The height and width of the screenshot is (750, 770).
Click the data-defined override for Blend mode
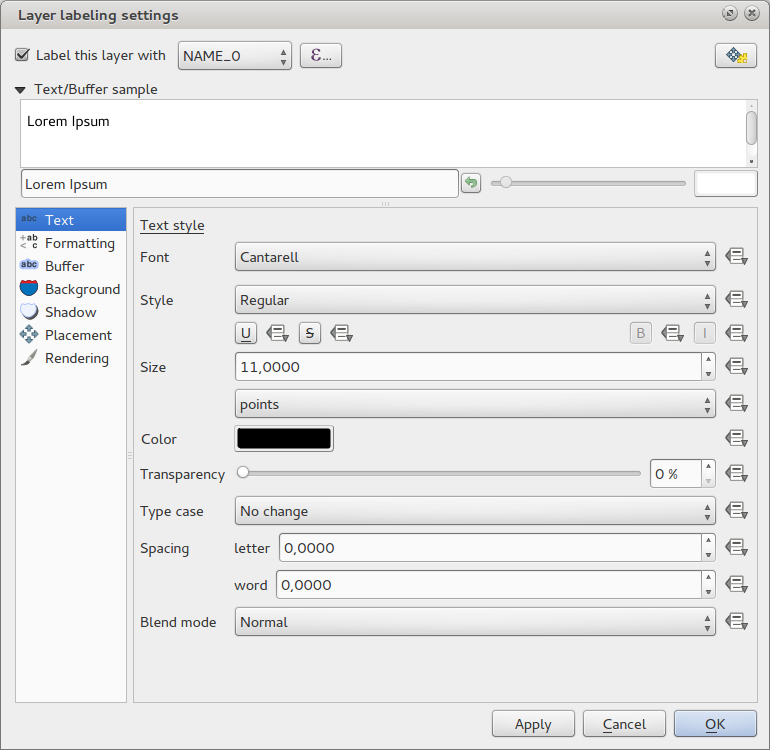(737, 622)
